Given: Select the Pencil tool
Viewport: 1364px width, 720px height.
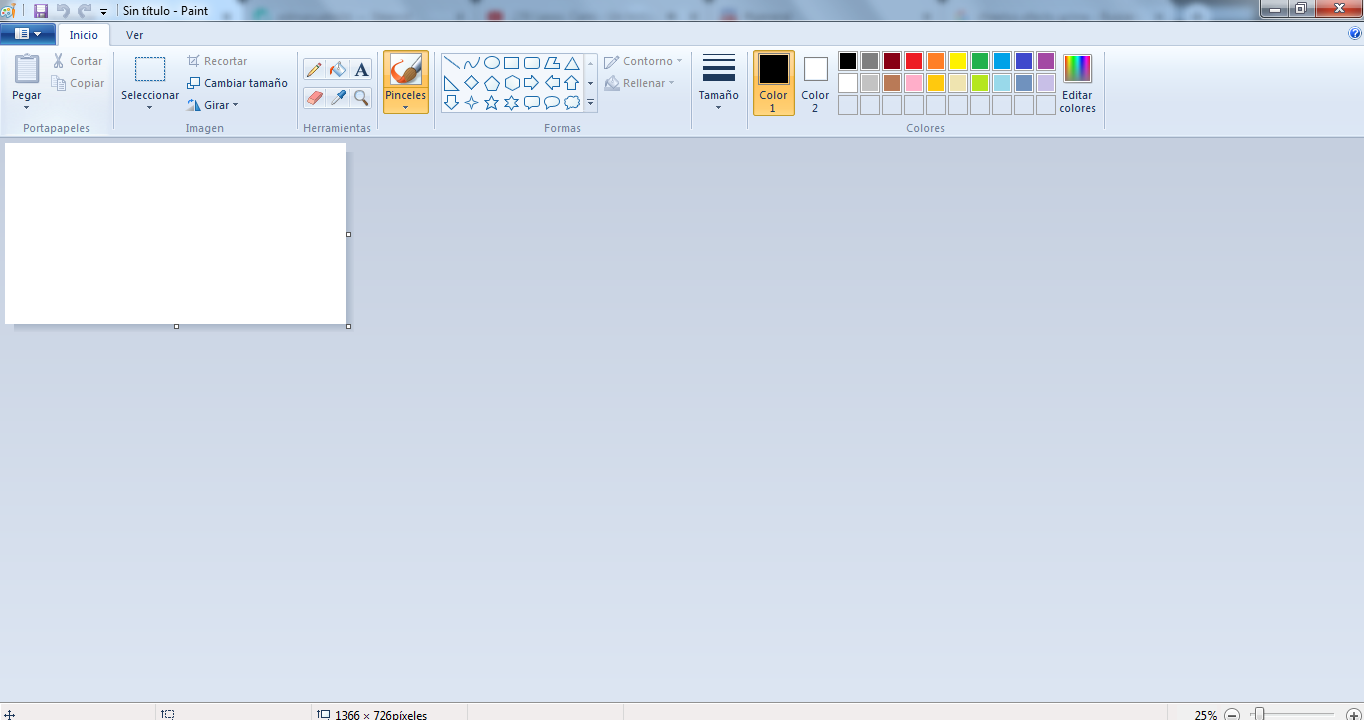Looking at the screenshot, I should 314,69.
